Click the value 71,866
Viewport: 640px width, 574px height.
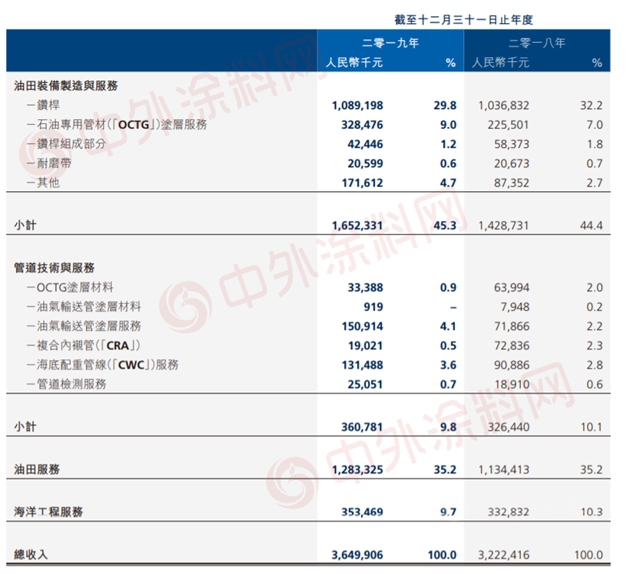coord(512,326)
